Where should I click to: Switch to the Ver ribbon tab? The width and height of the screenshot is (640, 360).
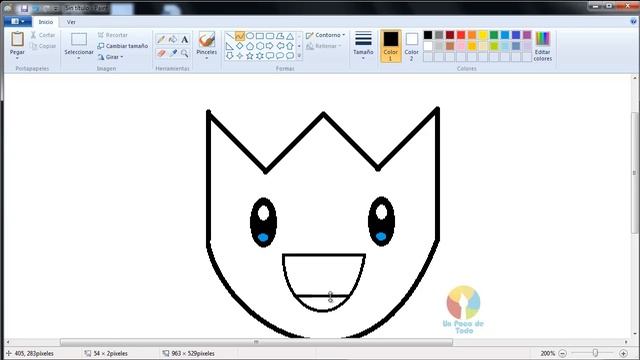tap(71, 22)
